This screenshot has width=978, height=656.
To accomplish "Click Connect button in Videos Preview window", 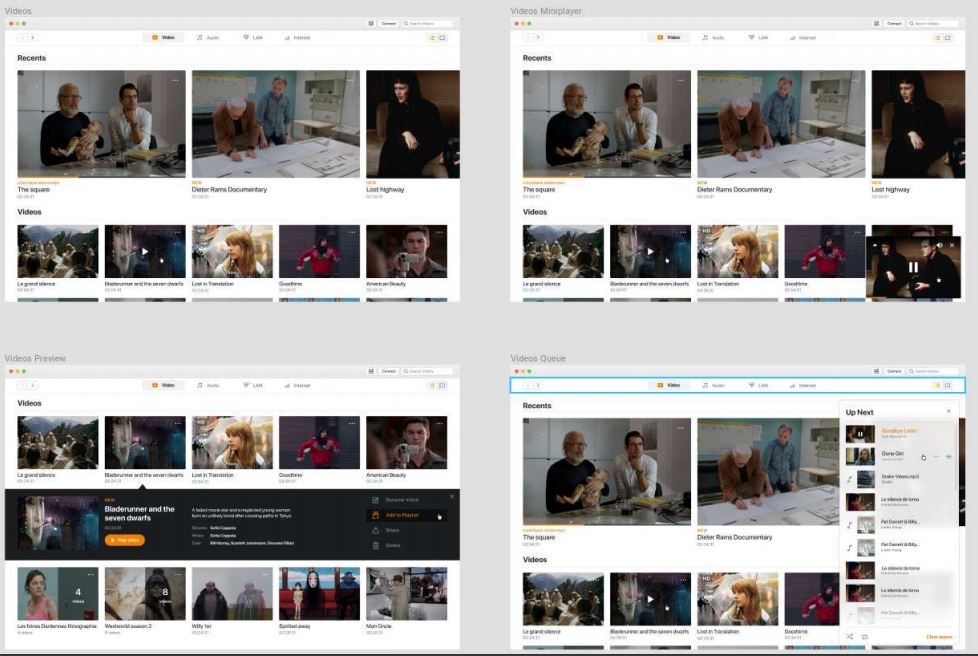I will [x=389, y=371].
